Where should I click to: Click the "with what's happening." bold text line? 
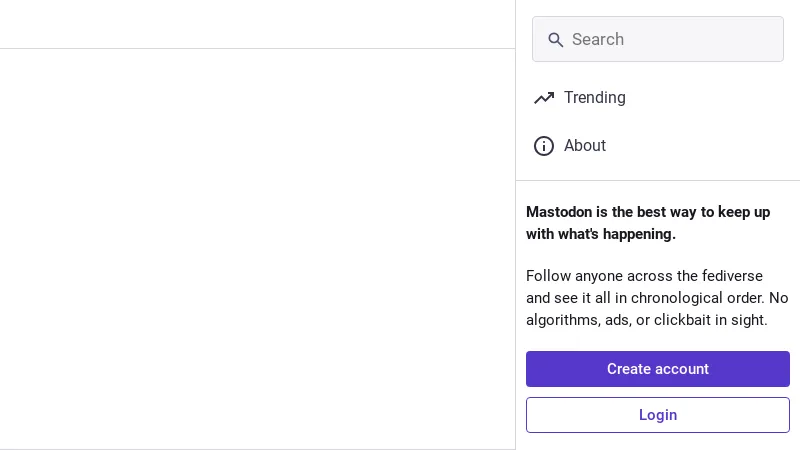pos(601,234)
